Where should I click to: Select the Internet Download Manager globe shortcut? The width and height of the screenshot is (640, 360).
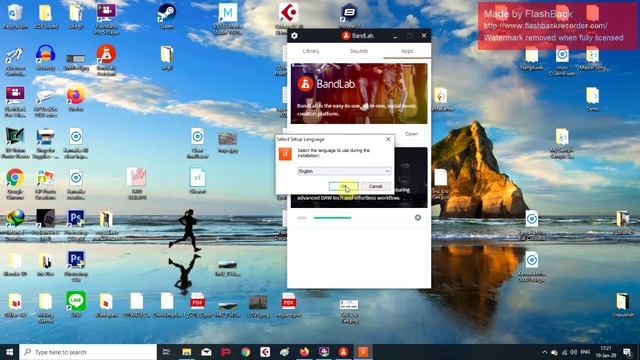[15, 224]
